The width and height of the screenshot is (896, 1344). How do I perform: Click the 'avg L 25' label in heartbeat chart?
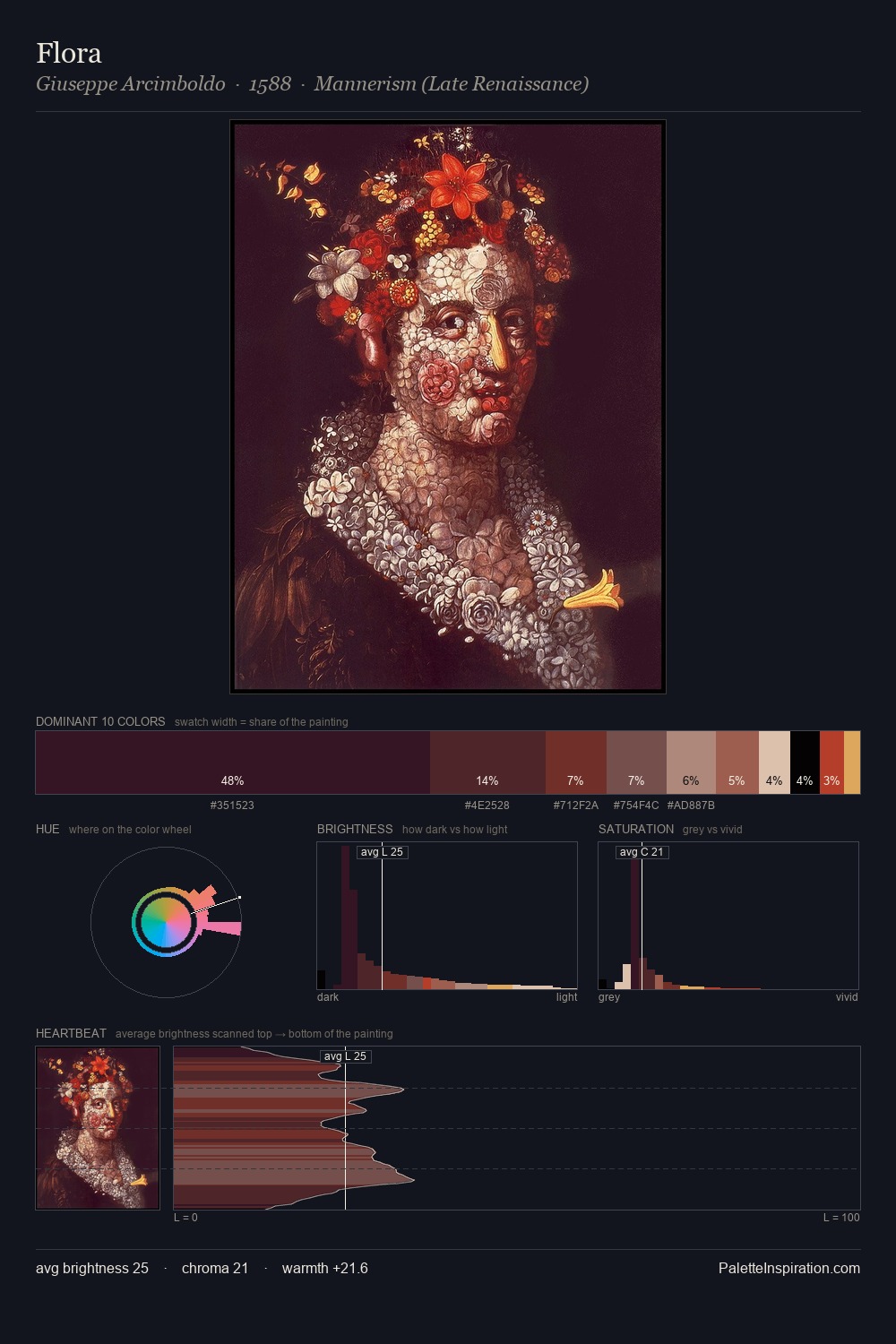[x=345, y=1056]
